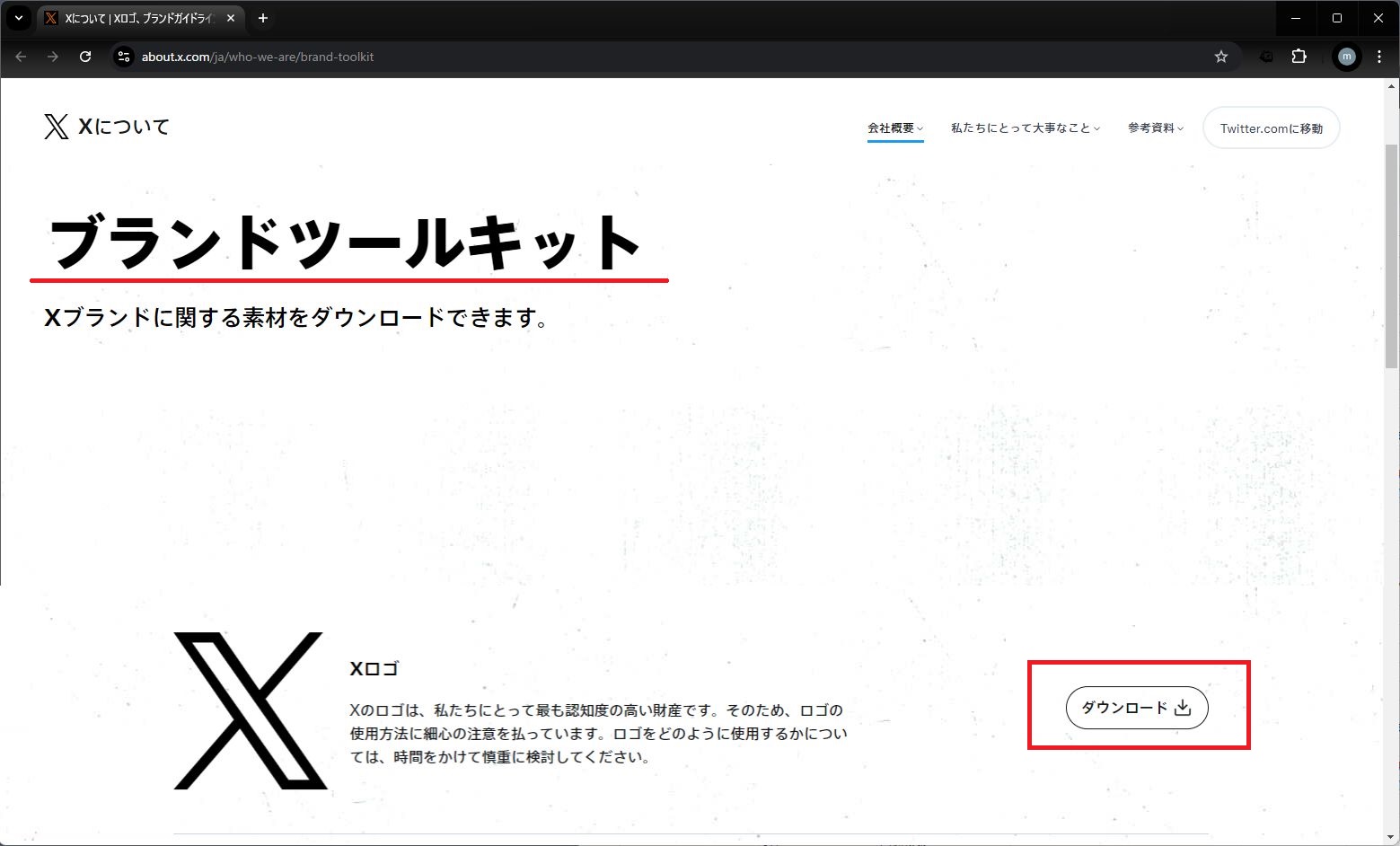
Task: Expand the 会社概要 navigation menu
Action: pyautogui.click(x=895, y=128)
